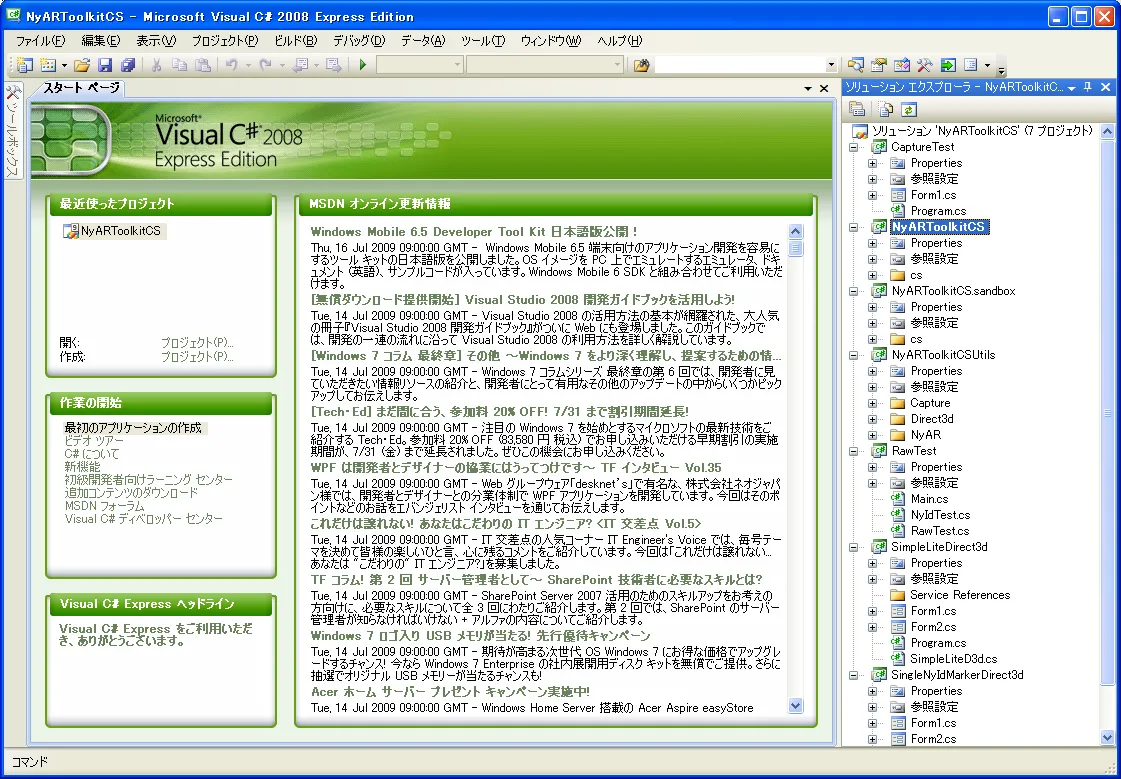1121x779 pixels.
Task: Open the vertical ツールボックス side tab
Action: point(13,129)
